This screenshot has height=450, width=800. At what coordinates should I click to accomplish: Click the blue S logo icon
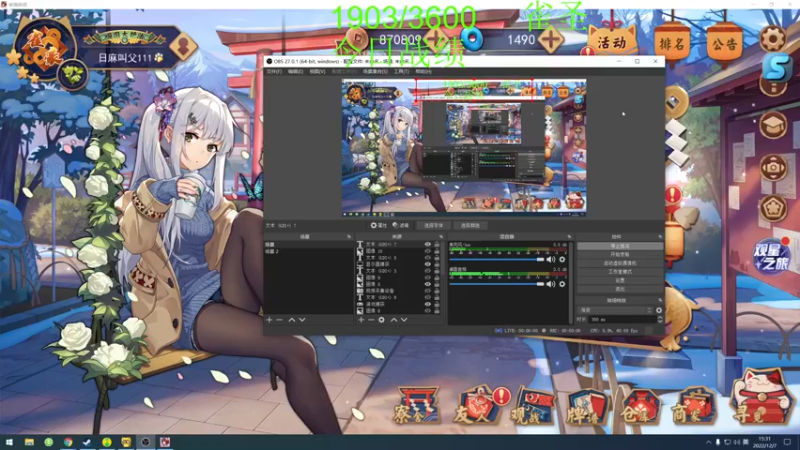point(777,66)
